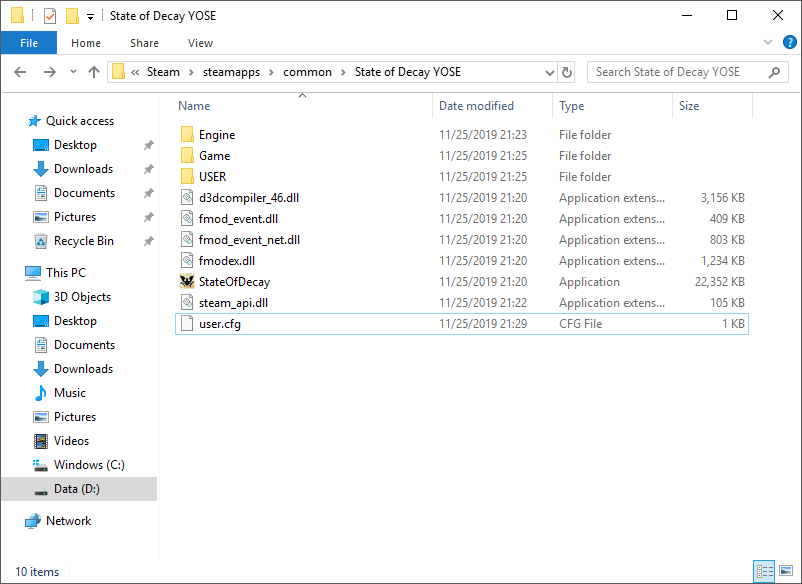Select Windows (C:) drive in sidebar

coord(90,465)
